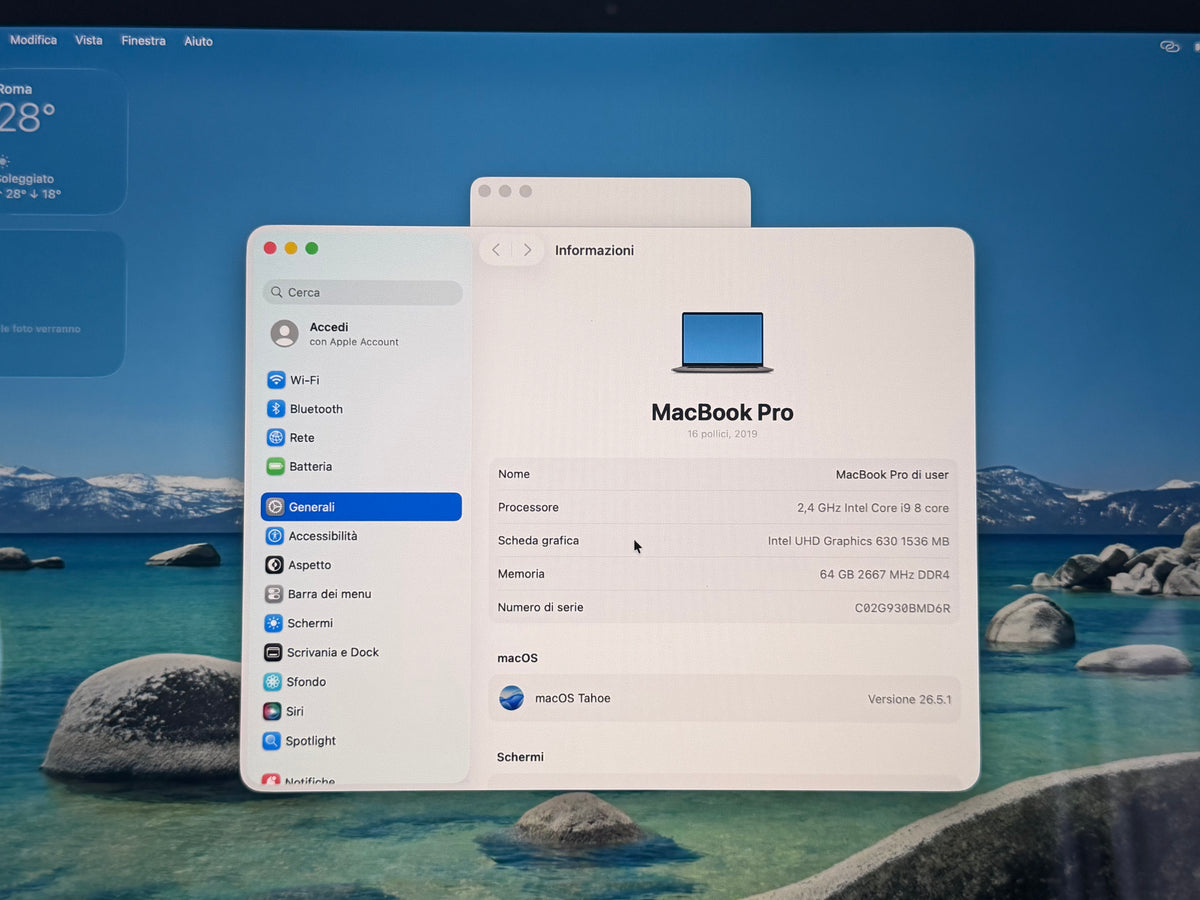Go back with the left chevron button
Viewport: 1200px width, 900px height.
pyautogui.click(x=496, y=250)
